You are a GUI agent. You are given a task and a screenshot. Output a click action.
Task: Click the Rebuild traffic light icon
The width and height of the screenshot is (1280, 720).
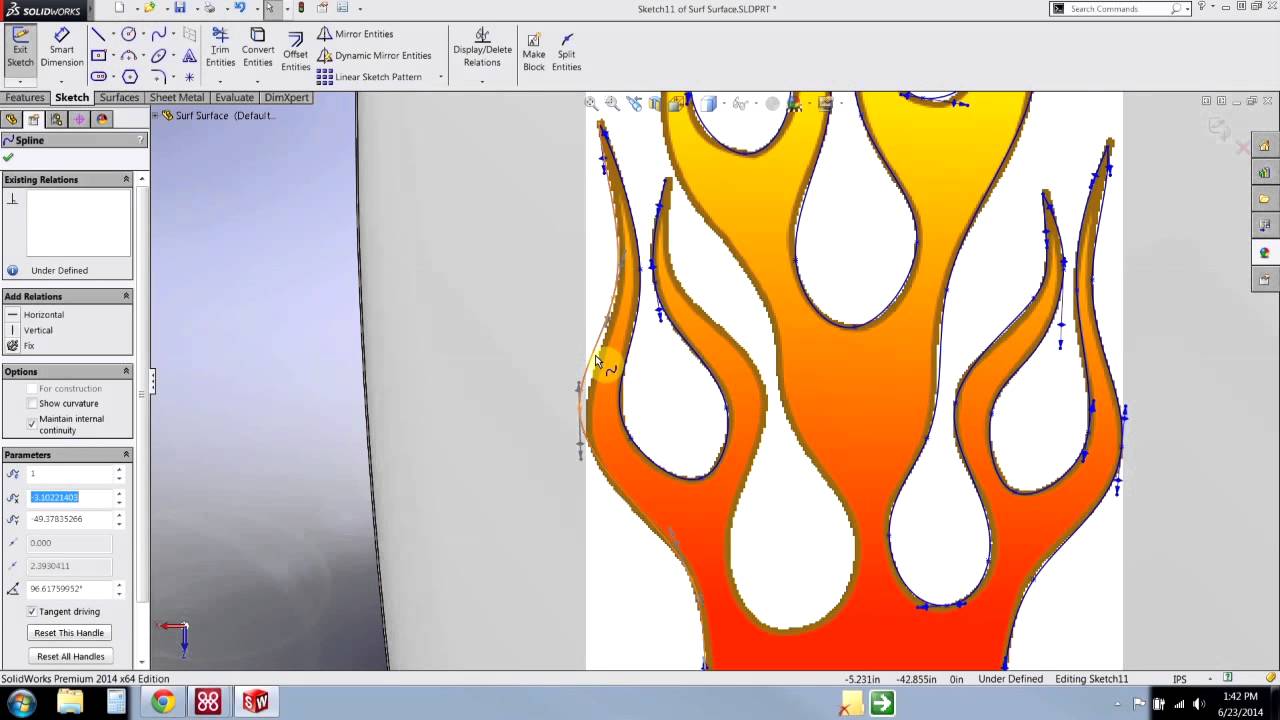tap(301, 8)
